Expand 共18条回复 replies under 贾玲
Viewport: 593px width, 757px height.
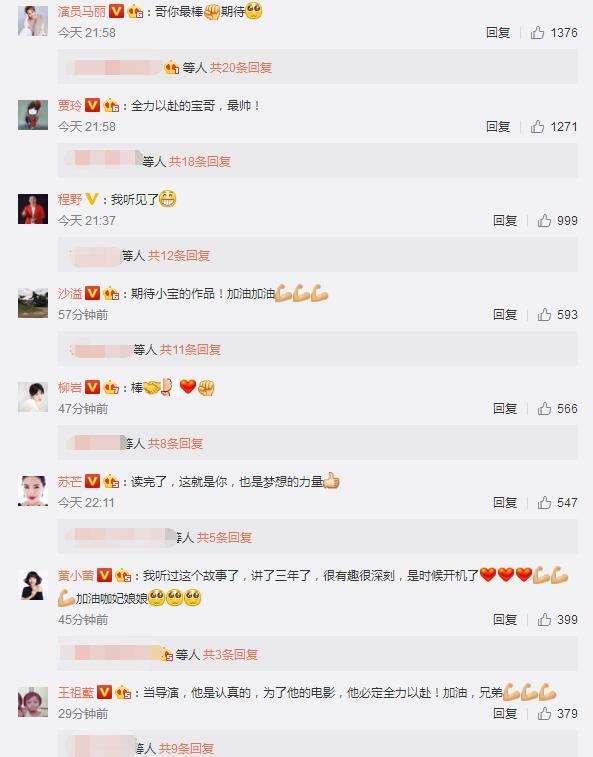[x=199, y=161]
